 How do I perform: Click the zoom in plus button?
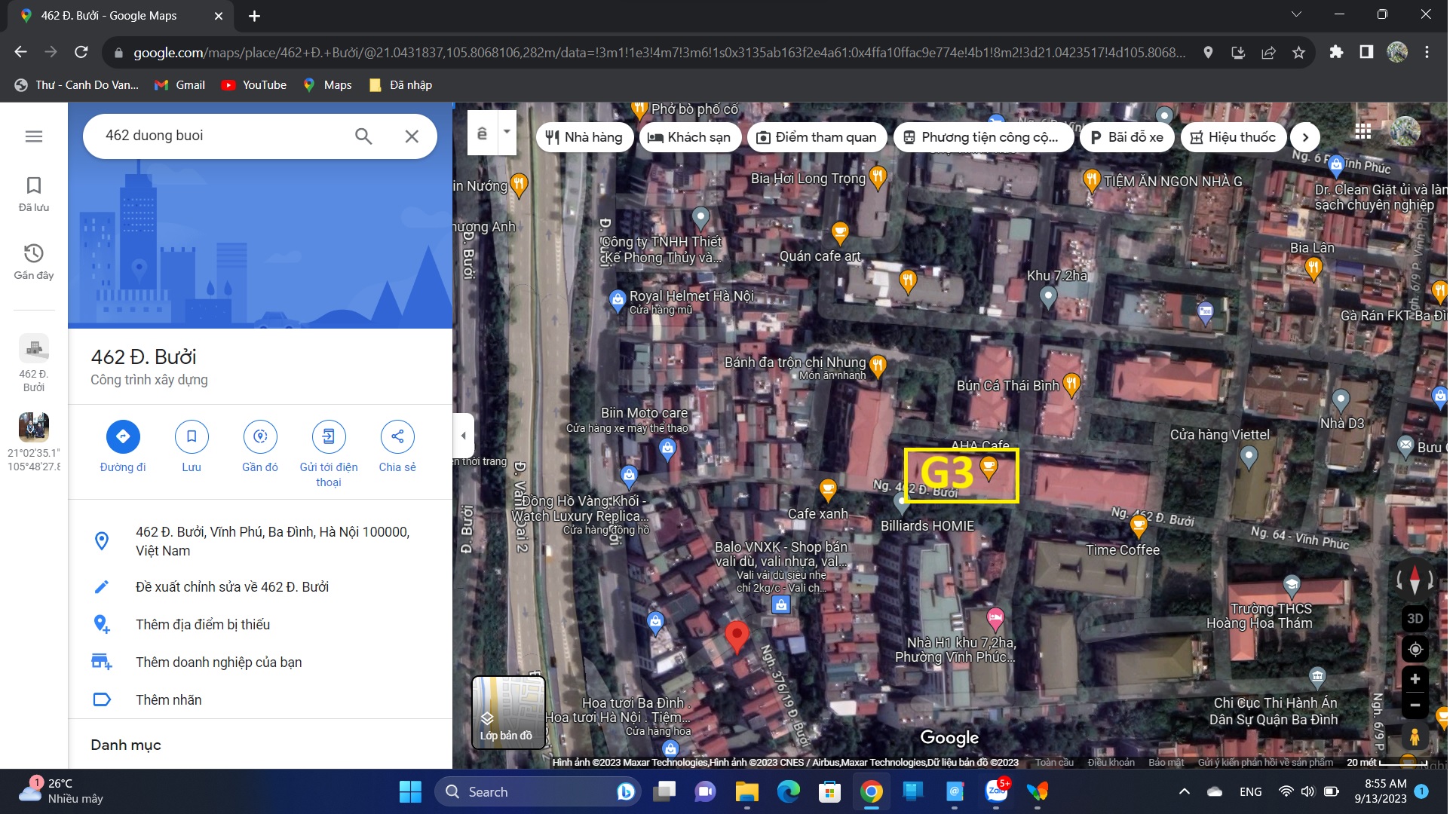(x=1415, y=679)
